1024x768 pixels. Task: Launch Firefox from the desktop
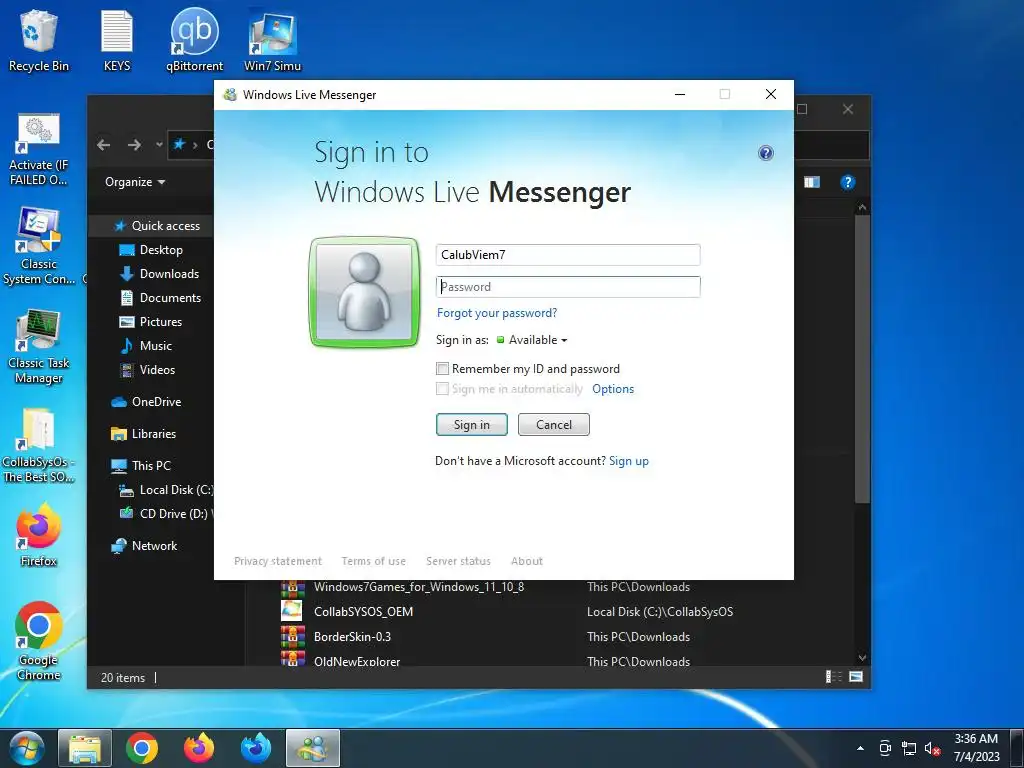pos(39,535)
